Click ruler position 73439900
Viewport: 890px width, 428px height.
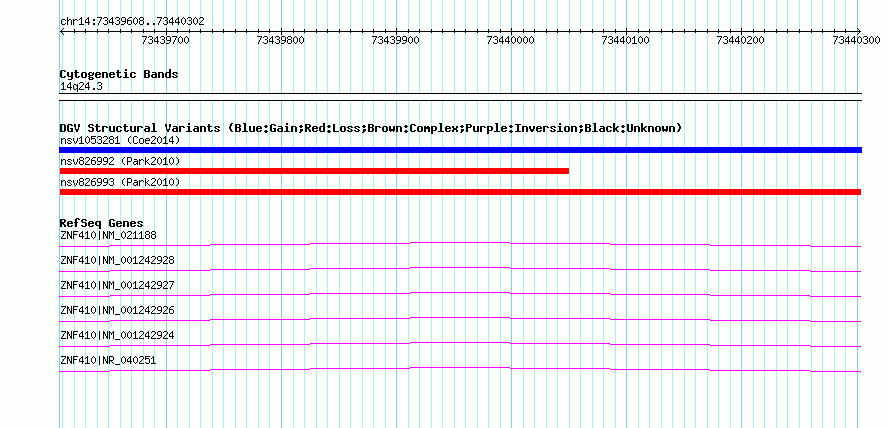click(396, 40)
